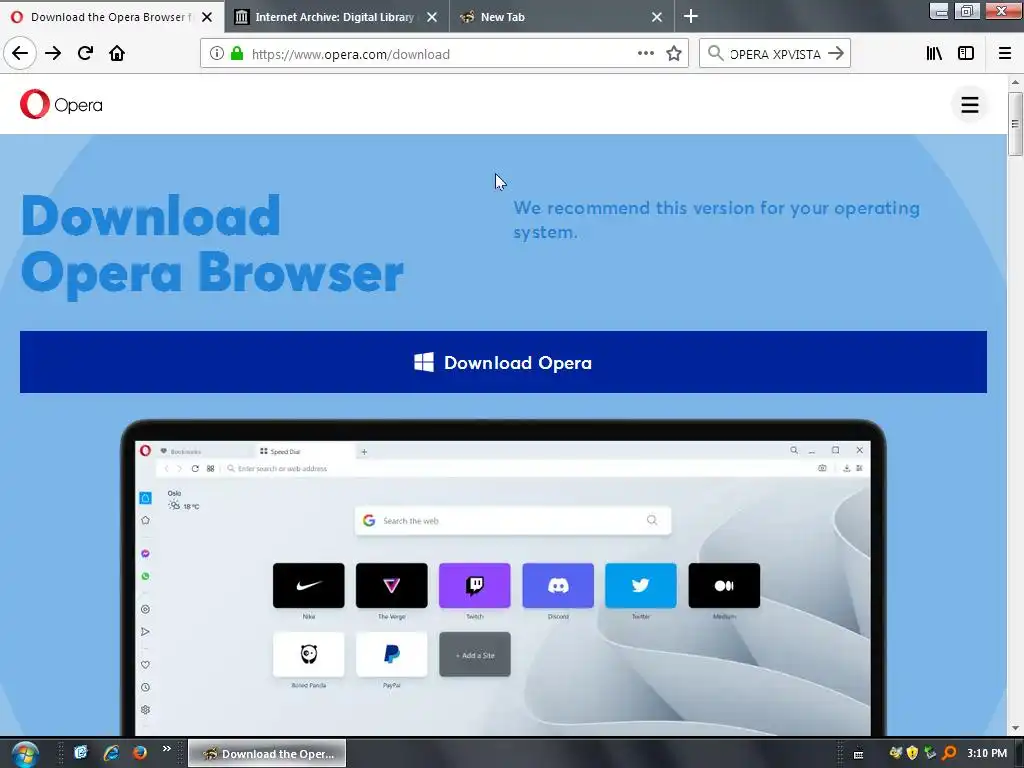This screenshot has height=768, width=1024.
Task: Close the Internet Archive tab
Action: pos(432,17)
